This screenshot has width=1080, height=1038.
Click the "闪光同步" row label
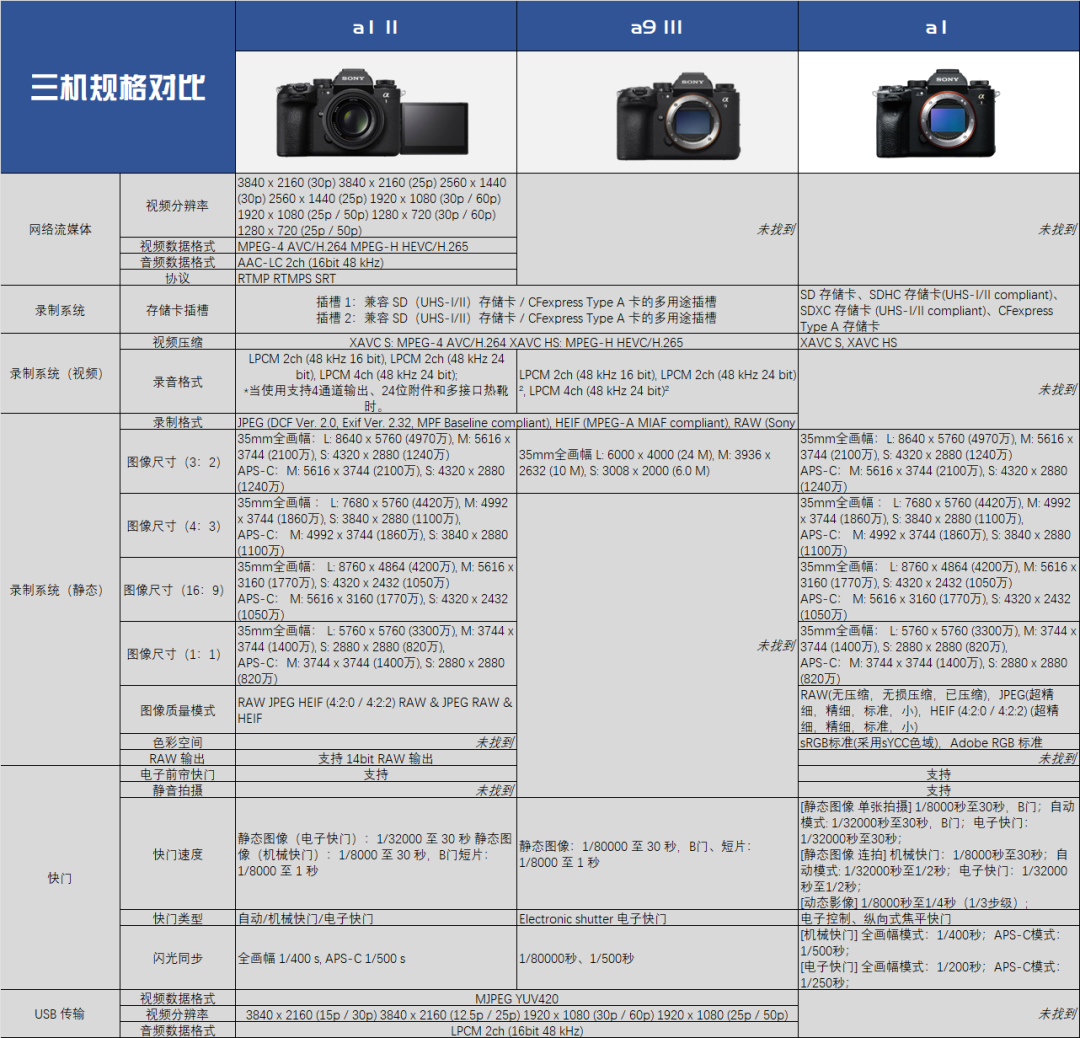178,958
